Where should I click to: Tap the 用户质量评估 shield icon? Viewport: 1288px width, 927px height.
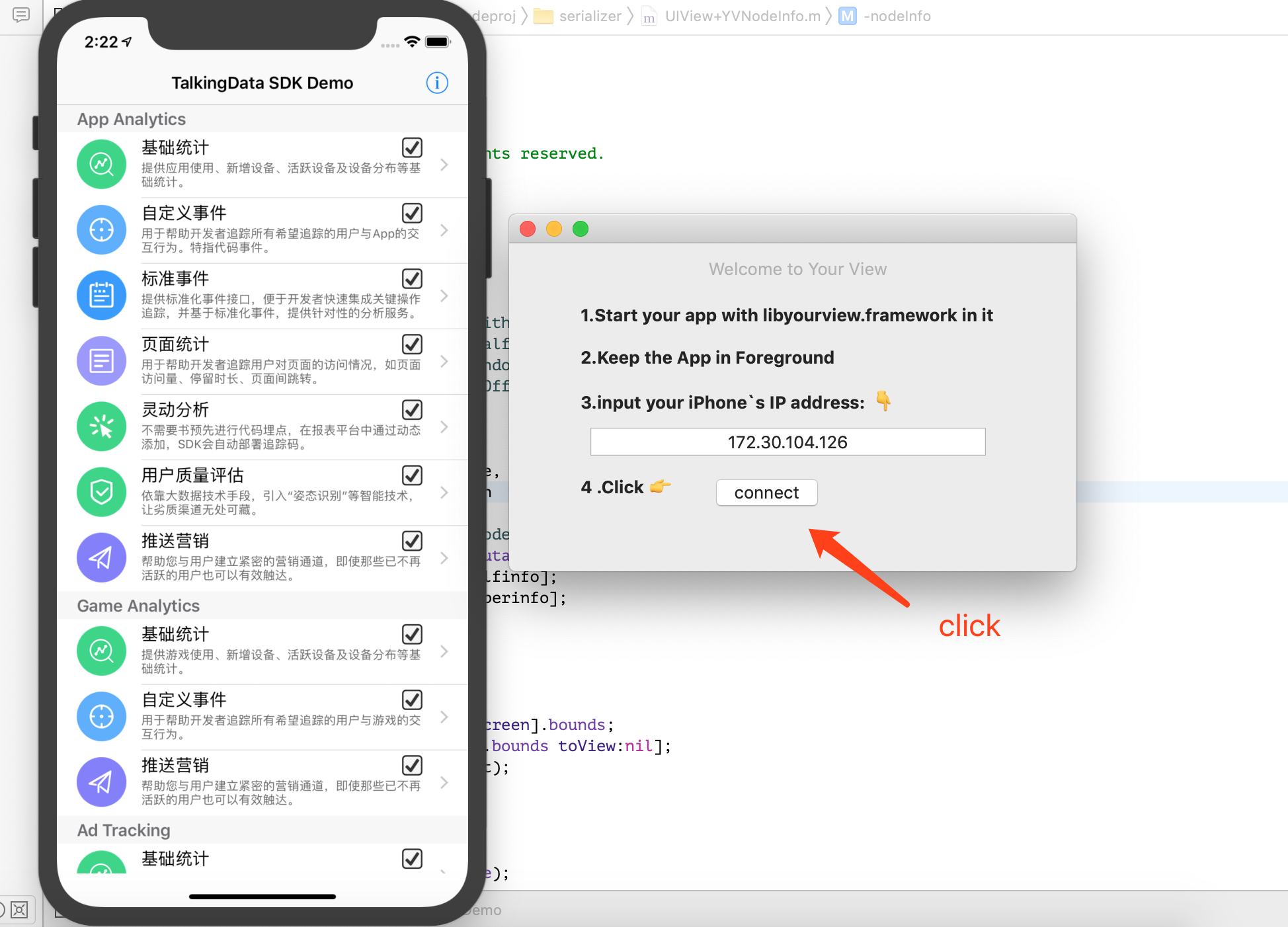[101, 491]
